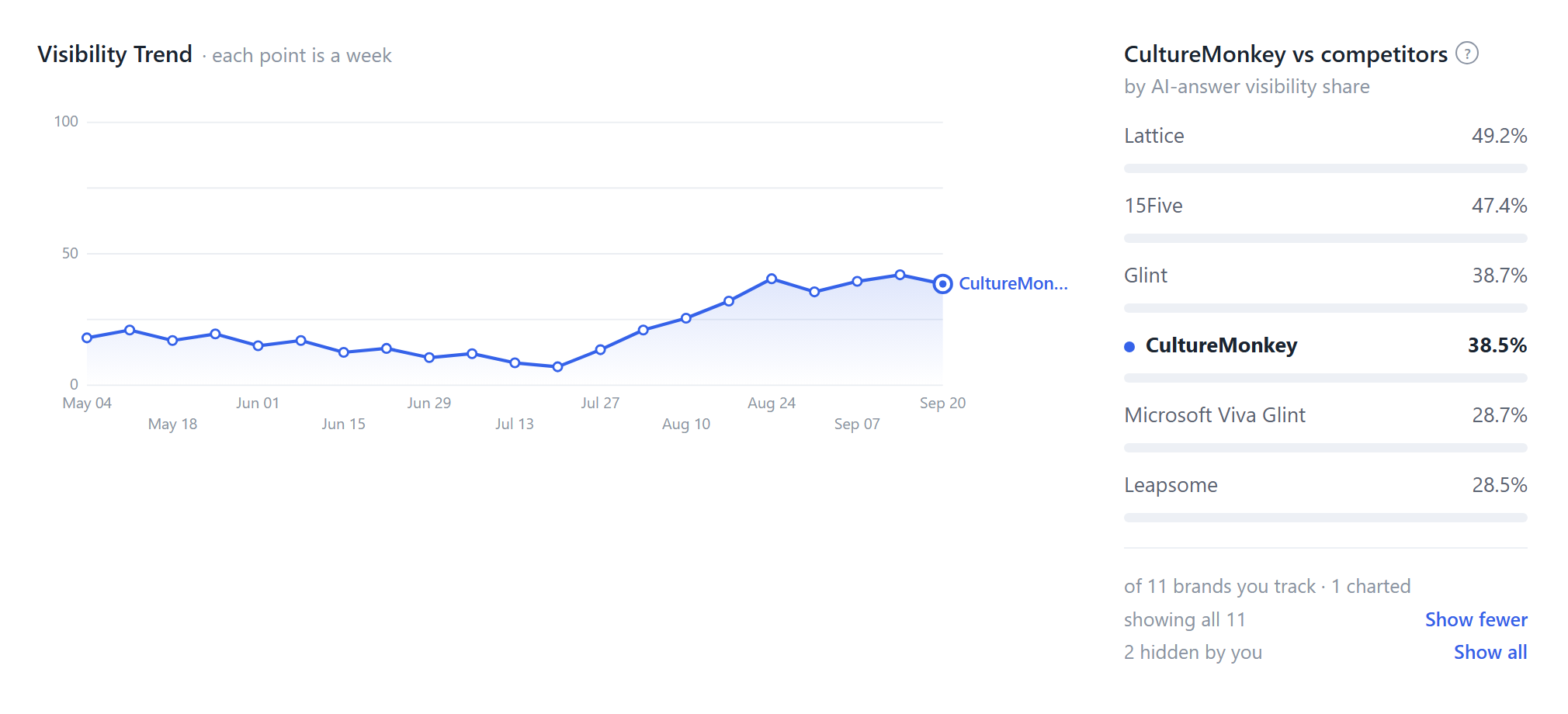Open the help icon beside competitors heading

pos(1466,54)
